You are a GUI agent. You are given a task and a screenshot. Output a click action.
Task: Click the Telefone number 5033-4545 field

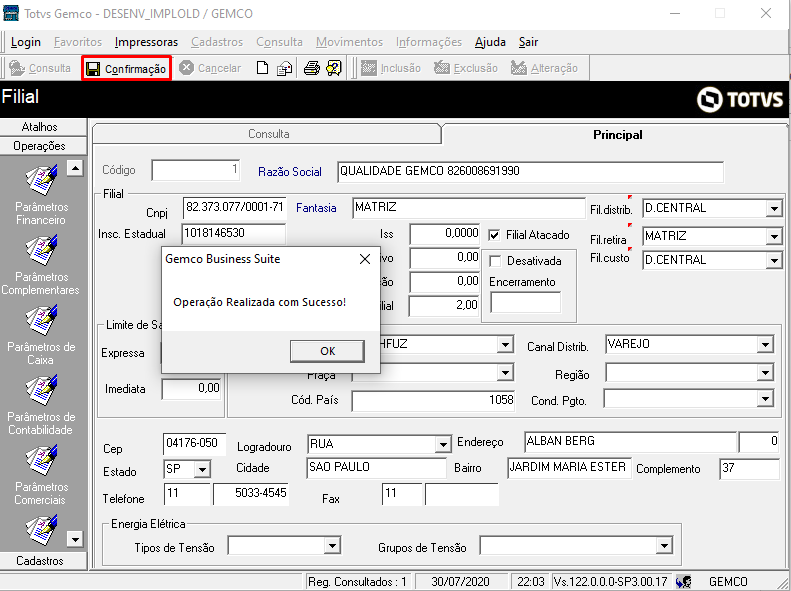[251, 494]
